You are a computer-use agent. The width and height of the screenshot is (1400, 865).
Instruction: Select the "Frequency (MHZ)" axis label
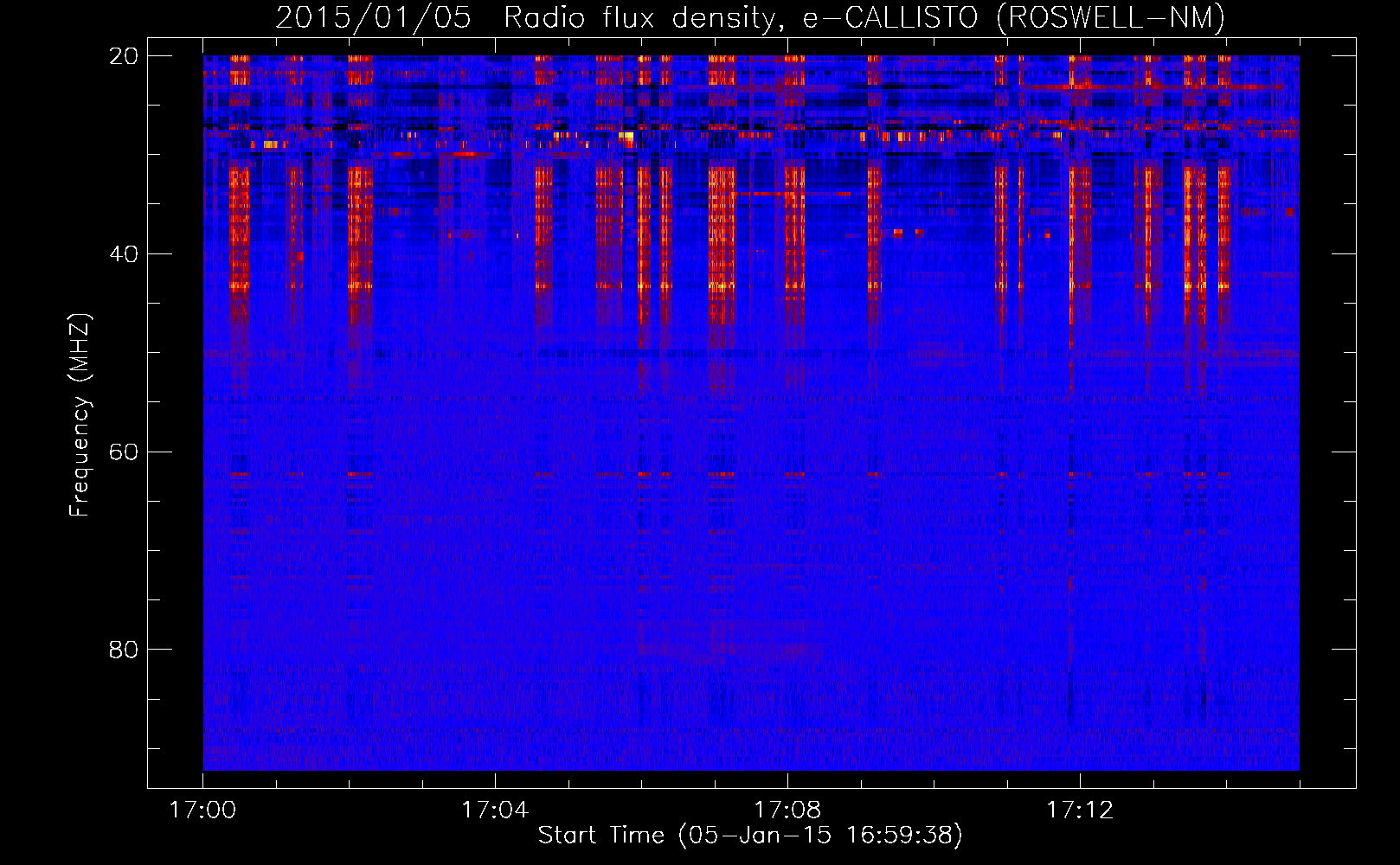pyautogui.click(x=80, y=415)
